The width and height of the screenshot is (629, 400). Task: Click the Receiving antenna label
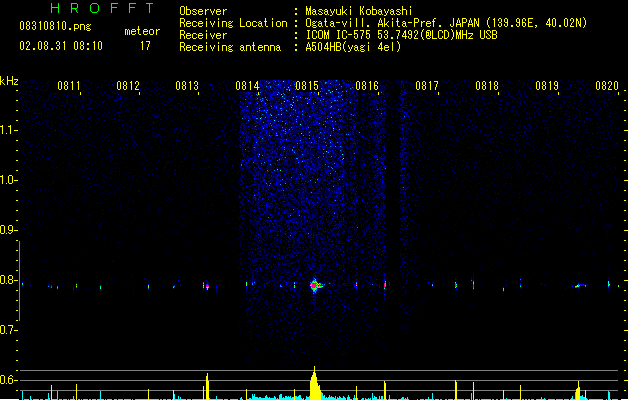230,47
